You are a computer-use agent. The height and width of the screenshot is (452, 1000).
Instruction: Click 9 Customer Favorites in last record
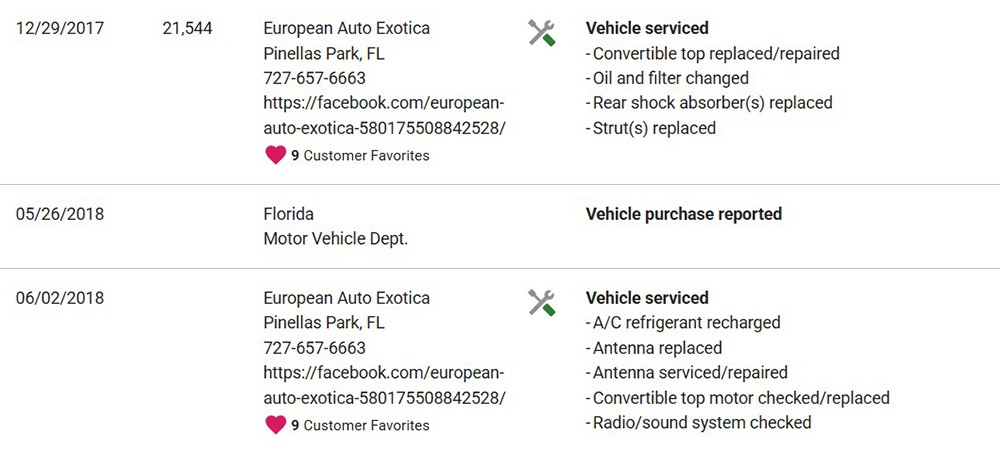click(360, 425)
